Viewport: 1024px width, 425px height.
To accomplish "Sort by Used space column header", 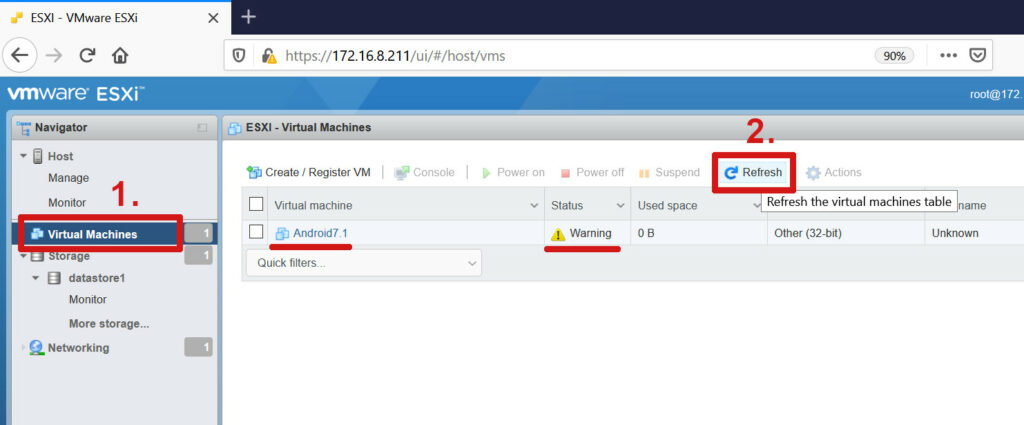I will (667, 206).
